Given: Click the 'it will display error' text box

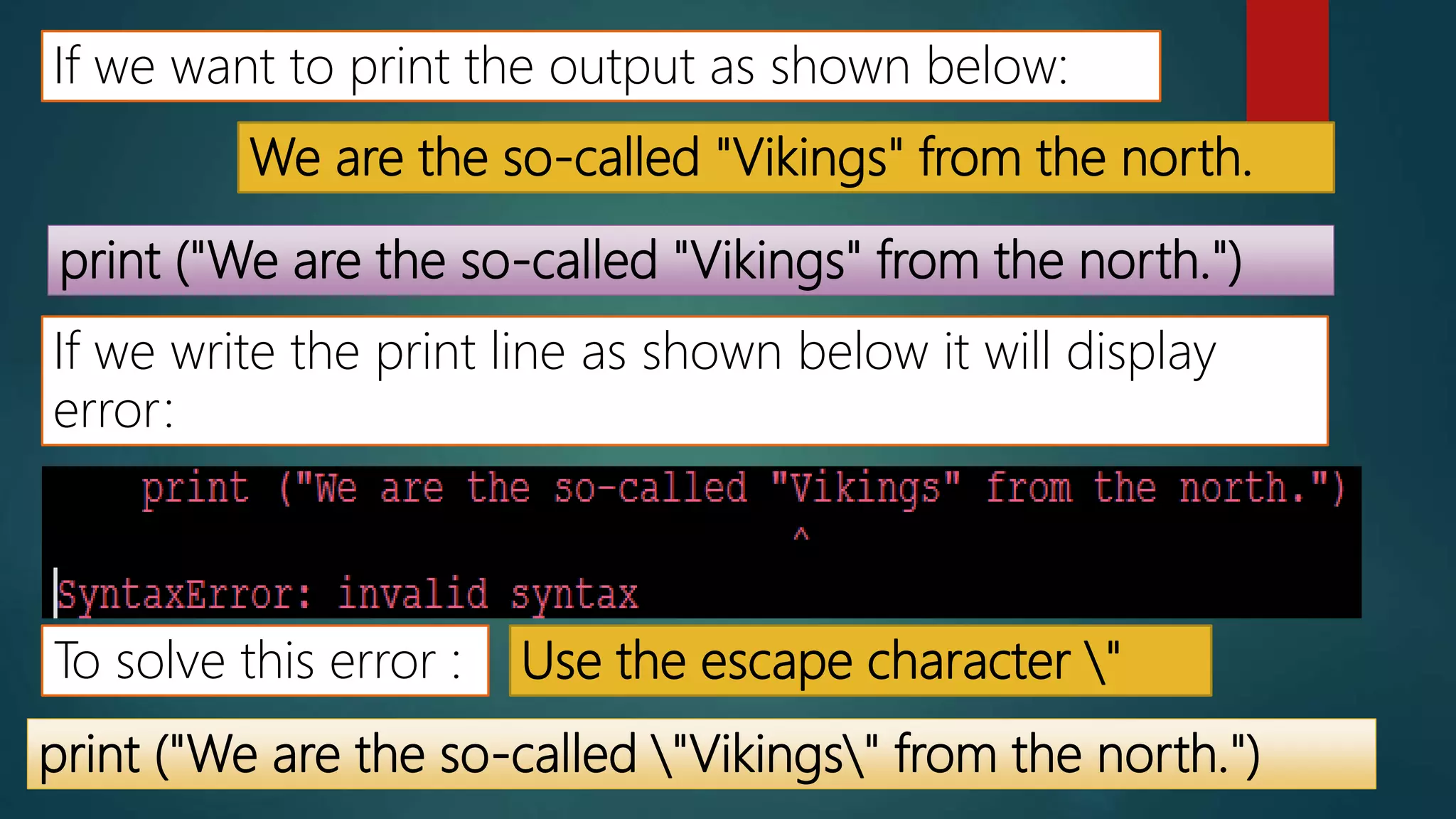Looking at the screenshot, I should click(684, 381).
